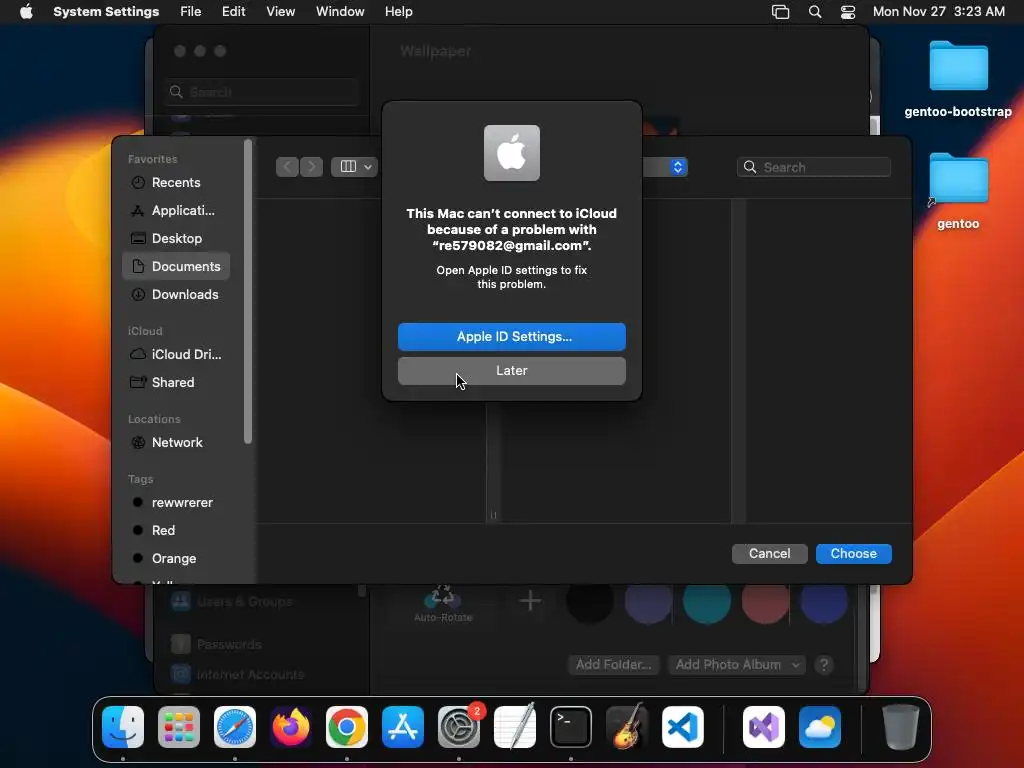Open the weather app in the Dock

[x=820, y=727]
